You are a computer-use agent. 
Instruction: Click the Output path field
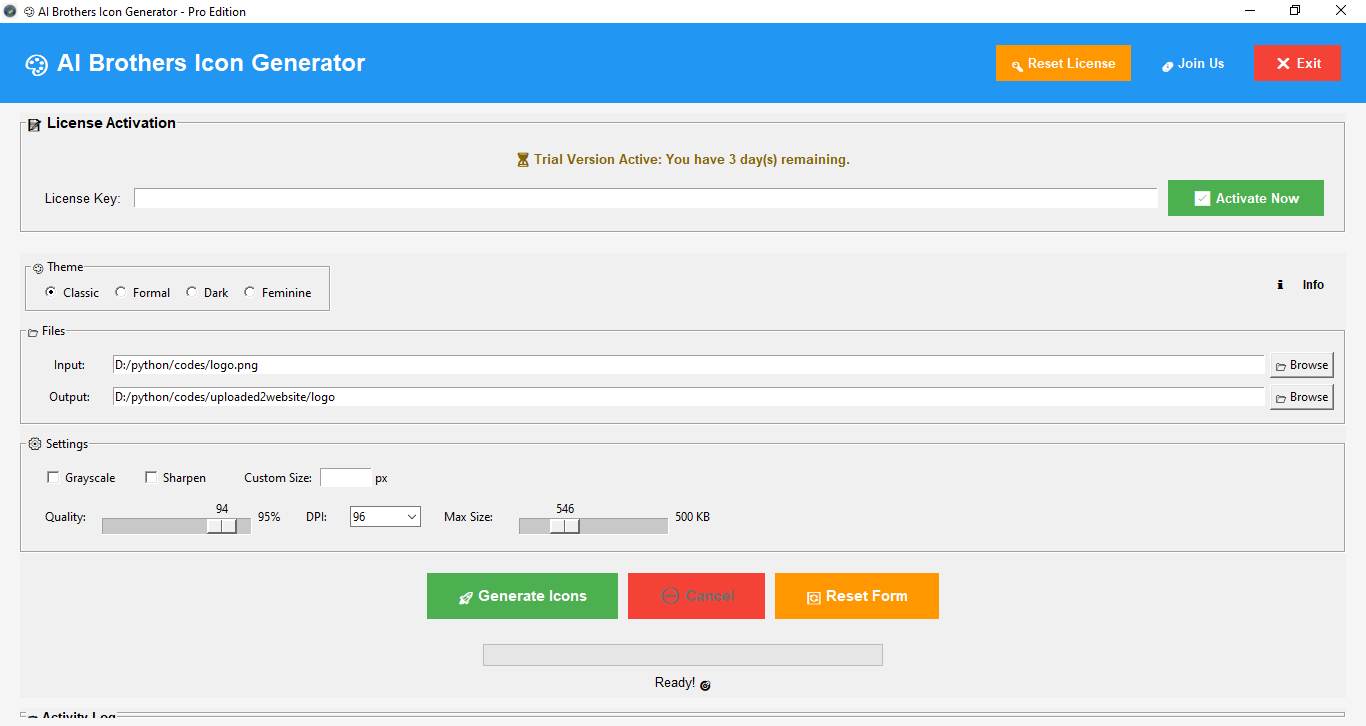pyautogui.click(x=688, y=397)
